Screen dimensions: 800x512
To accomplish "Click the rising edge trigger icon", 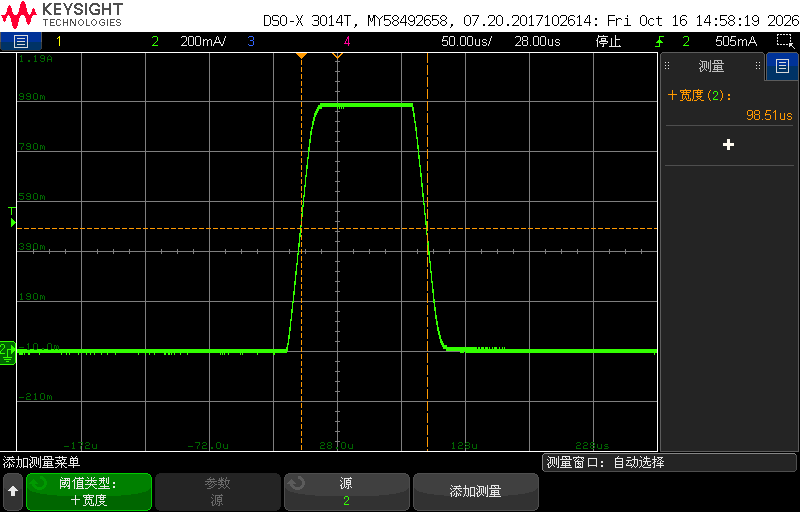I will 659,41.
